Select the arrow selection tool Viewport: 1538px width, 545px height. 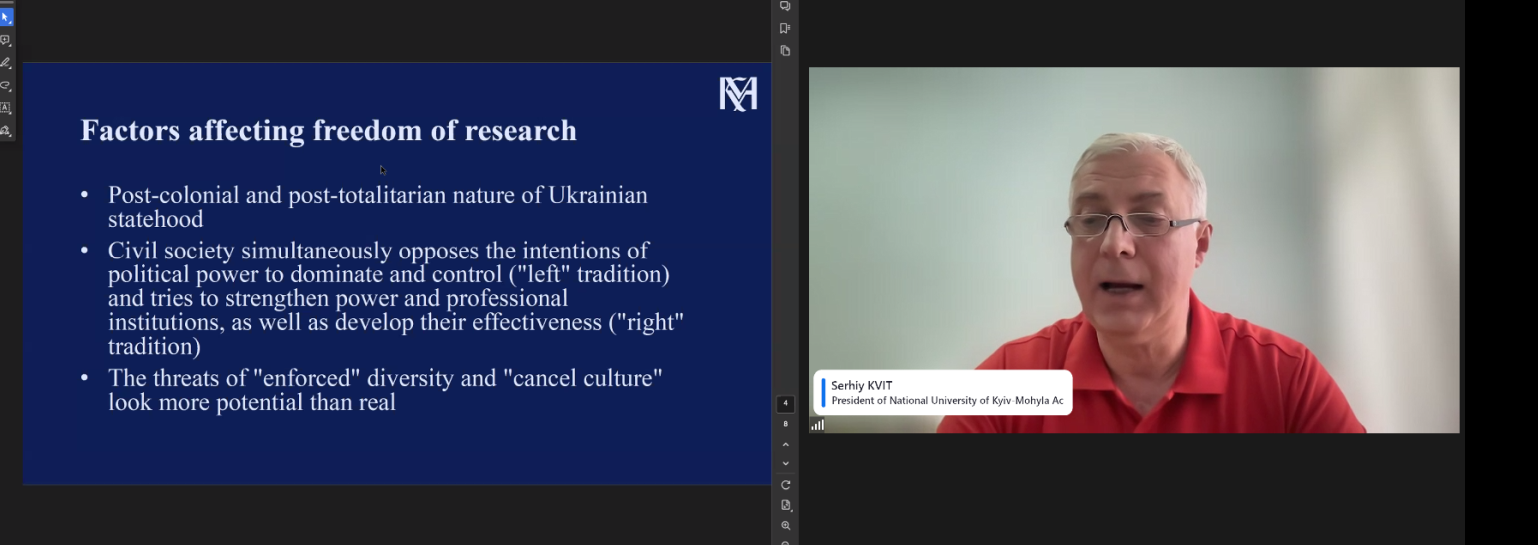5,17
